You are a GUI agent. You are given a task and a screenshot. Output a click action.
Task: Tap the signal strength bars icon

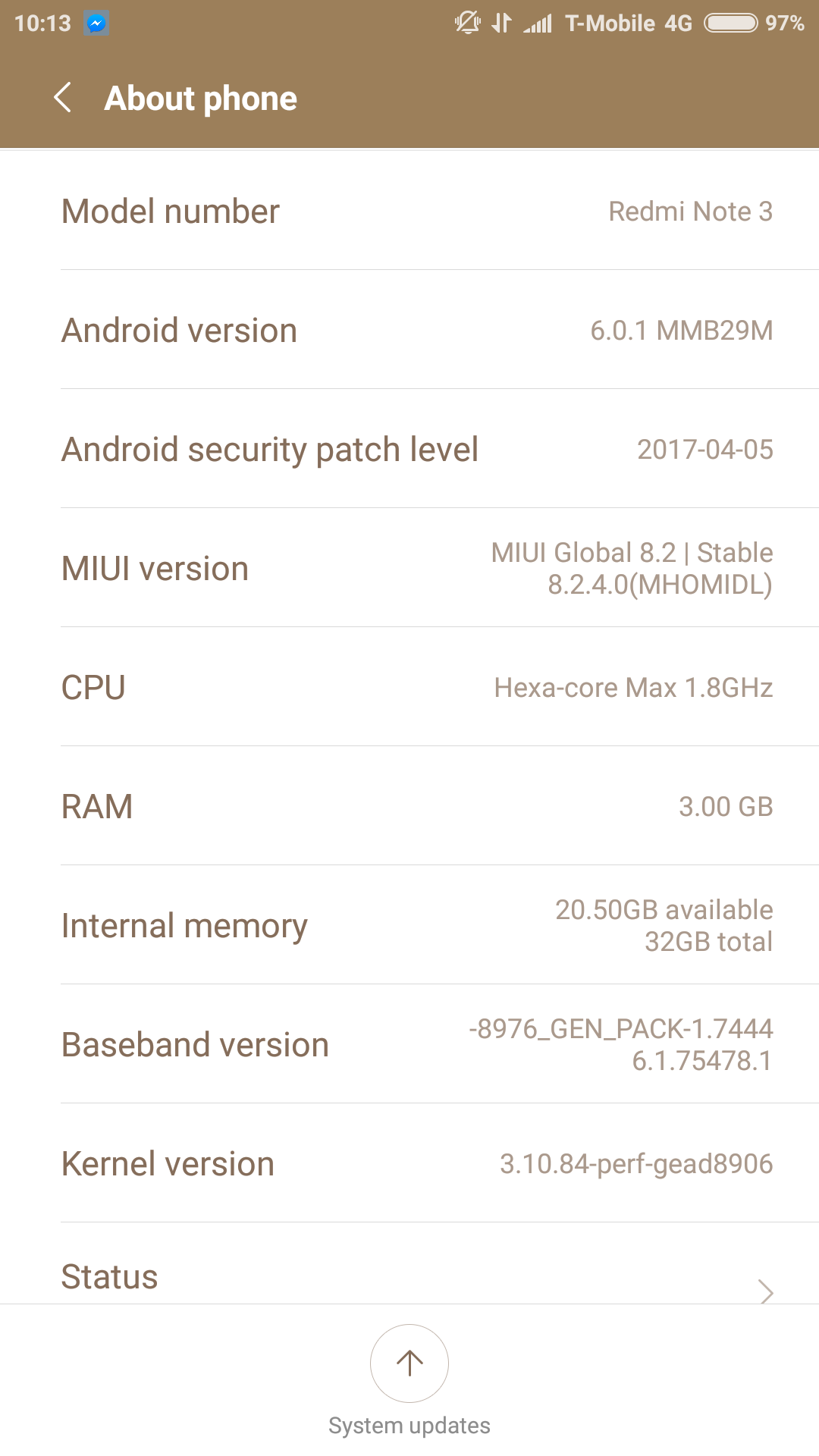538,24
